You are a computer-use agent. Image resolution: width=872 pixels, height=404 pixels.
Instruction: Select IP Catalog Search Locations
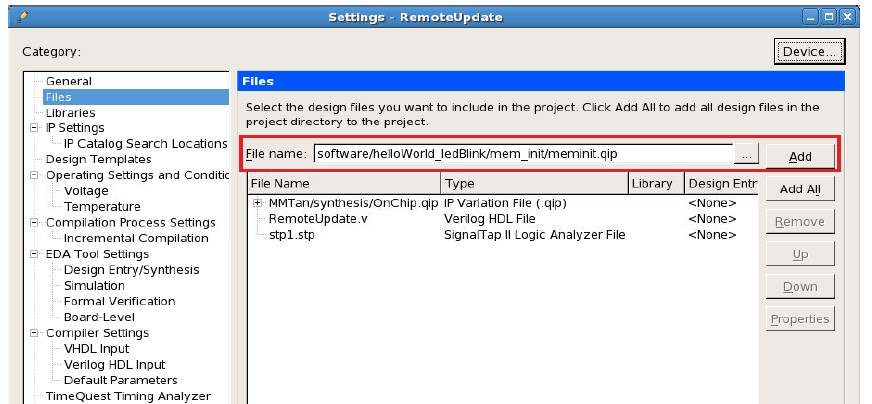click(145, 144)
